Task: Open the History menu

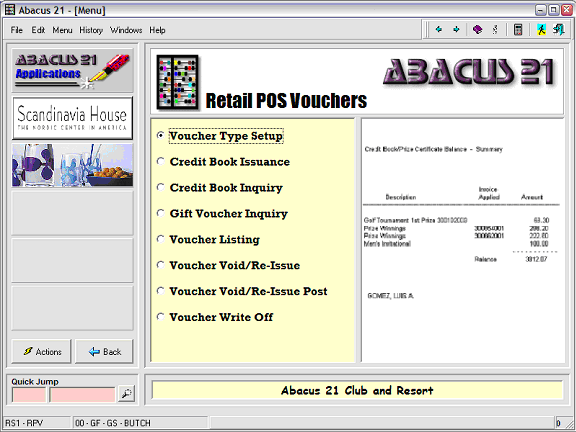Action: 91,30
